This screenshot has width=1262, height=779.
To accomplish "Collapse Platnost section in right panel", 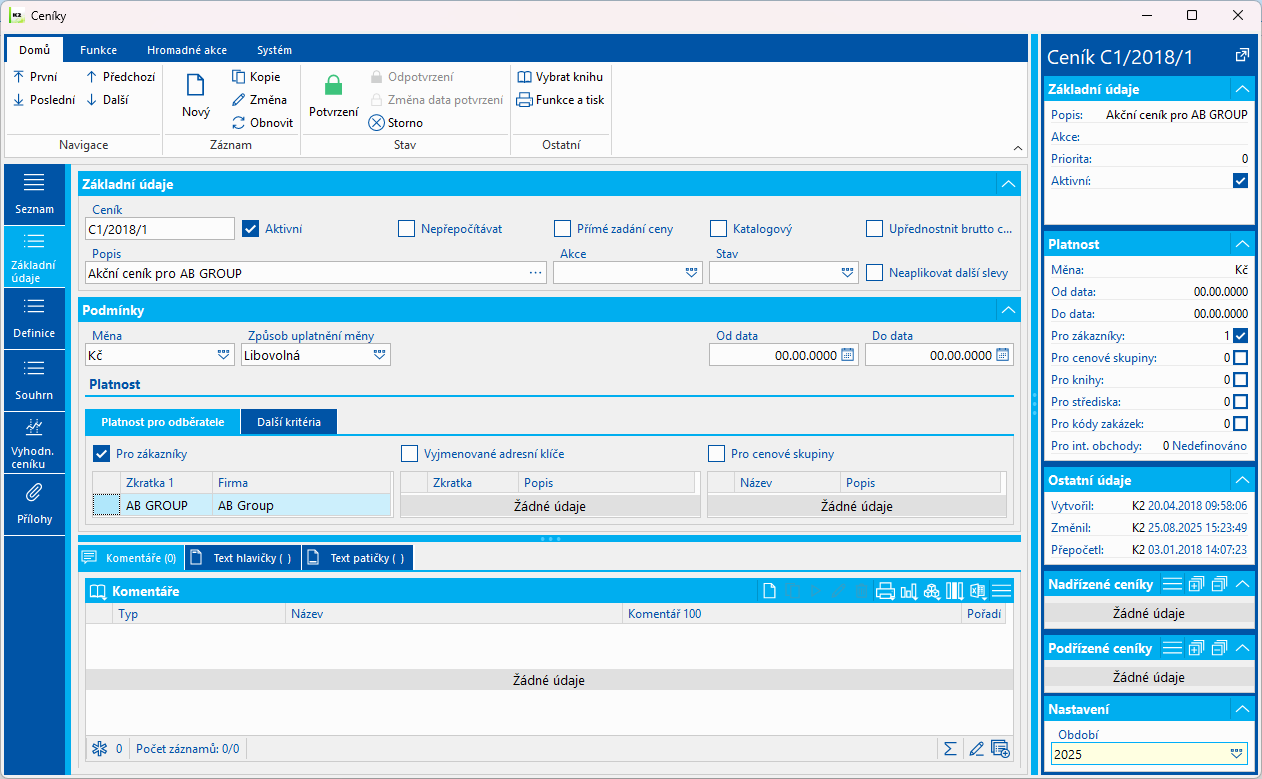I will tap(1242, 244).
